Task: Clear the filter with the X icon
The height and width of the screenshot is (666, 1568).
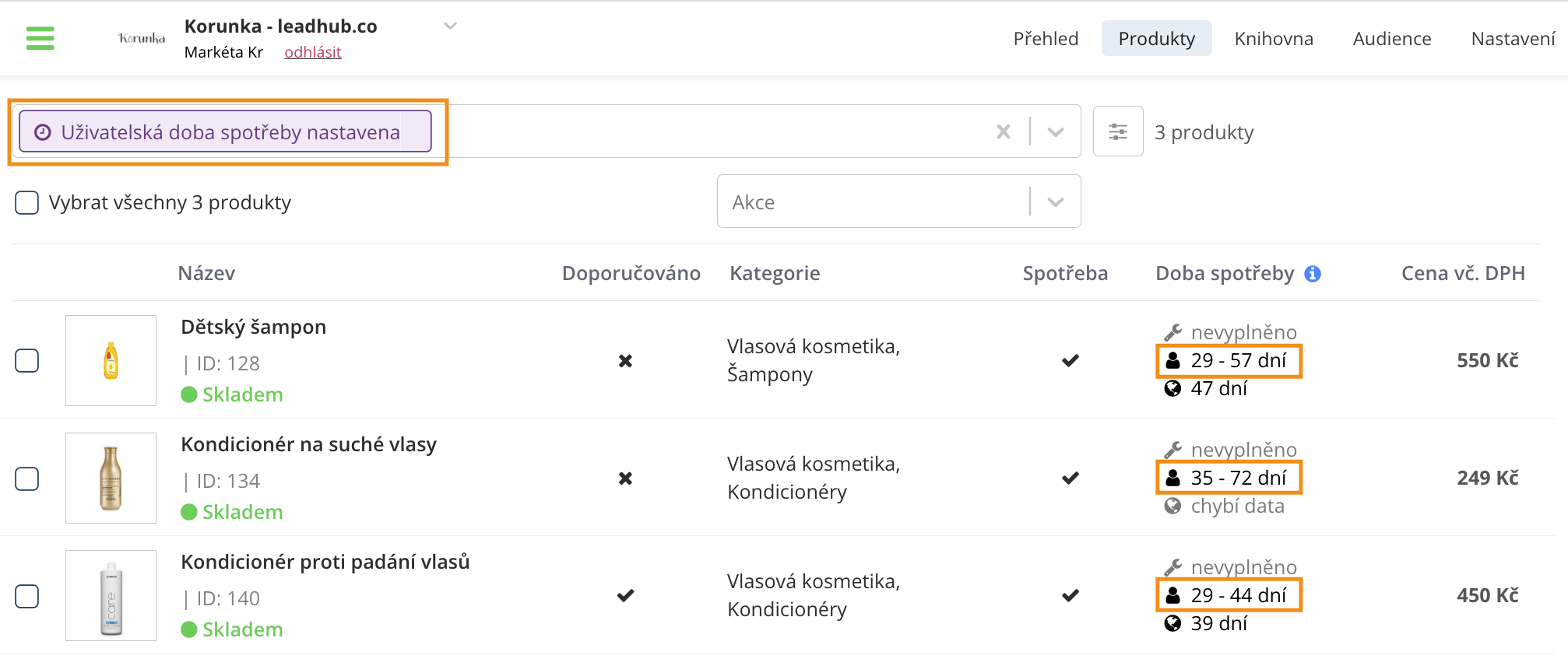Action: (1004, 131)
